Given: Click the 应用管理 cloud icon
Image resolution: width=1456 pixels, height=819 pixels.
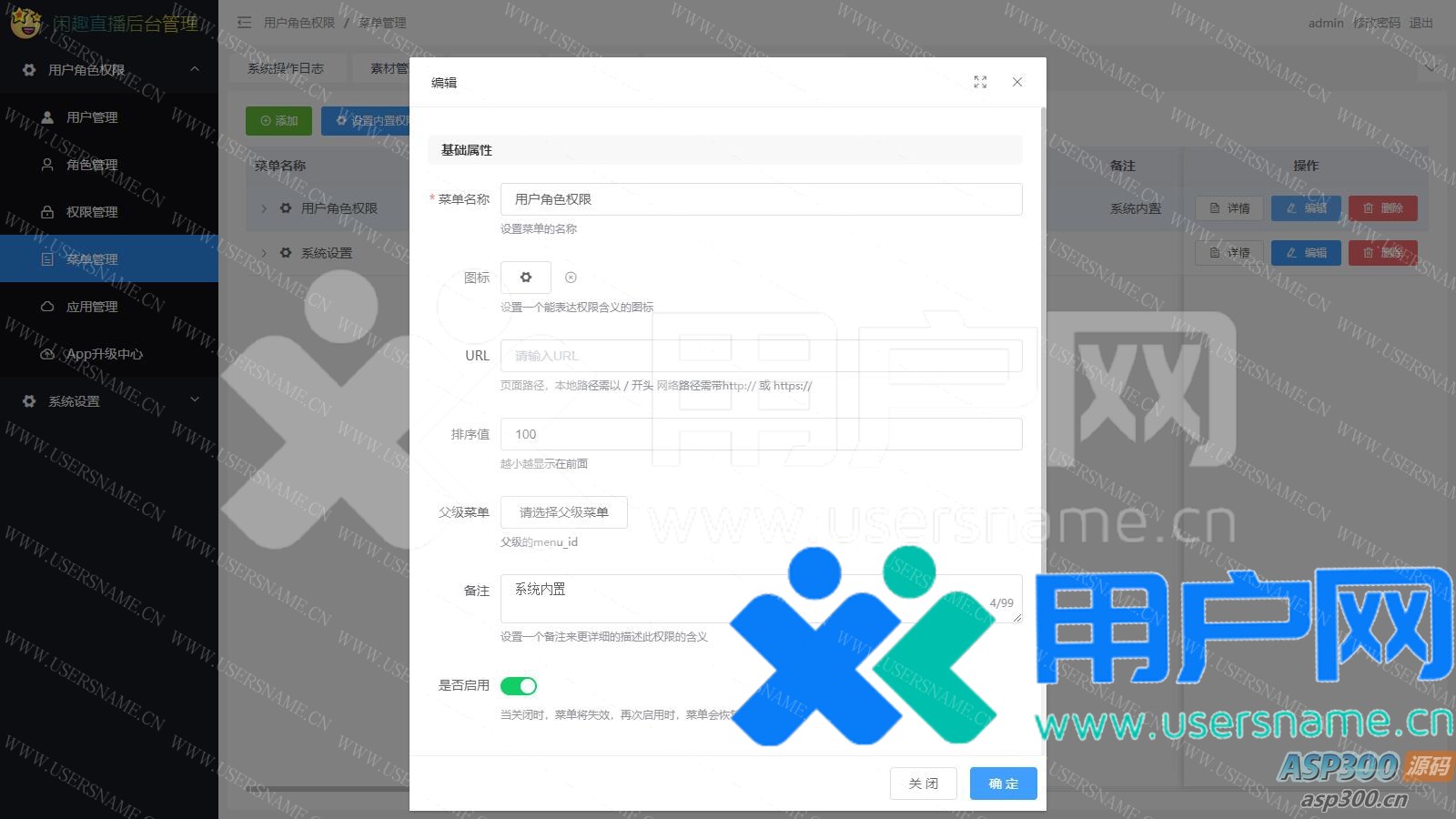Looking at the screenshot, I should (47, 307).
